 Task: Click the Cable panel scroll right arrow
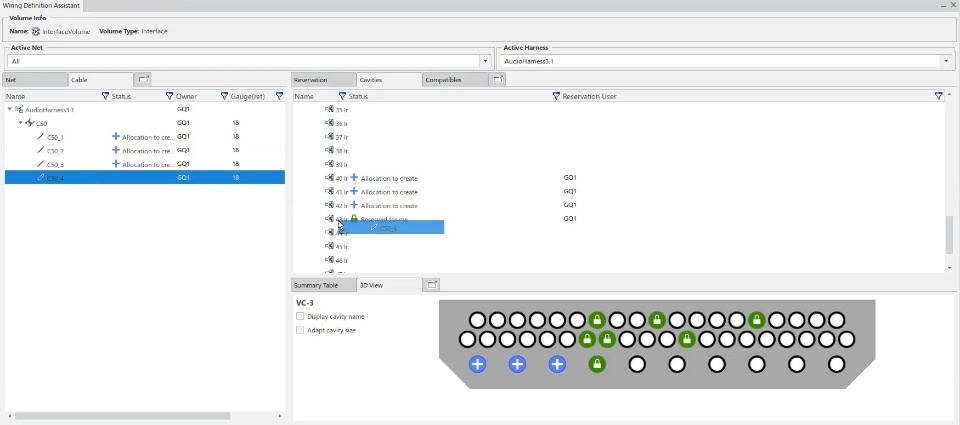pos(282,416)
